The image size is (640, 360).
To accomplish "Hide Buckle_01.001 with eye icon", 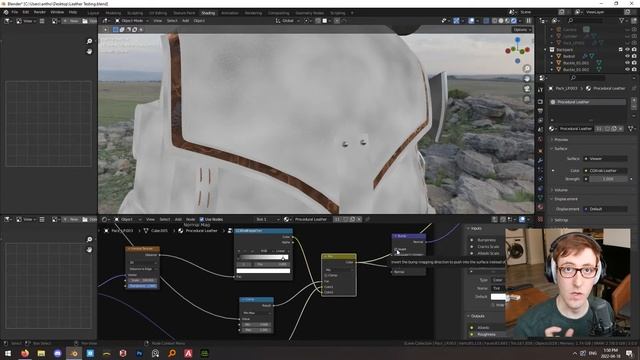I will pos(627,63).
